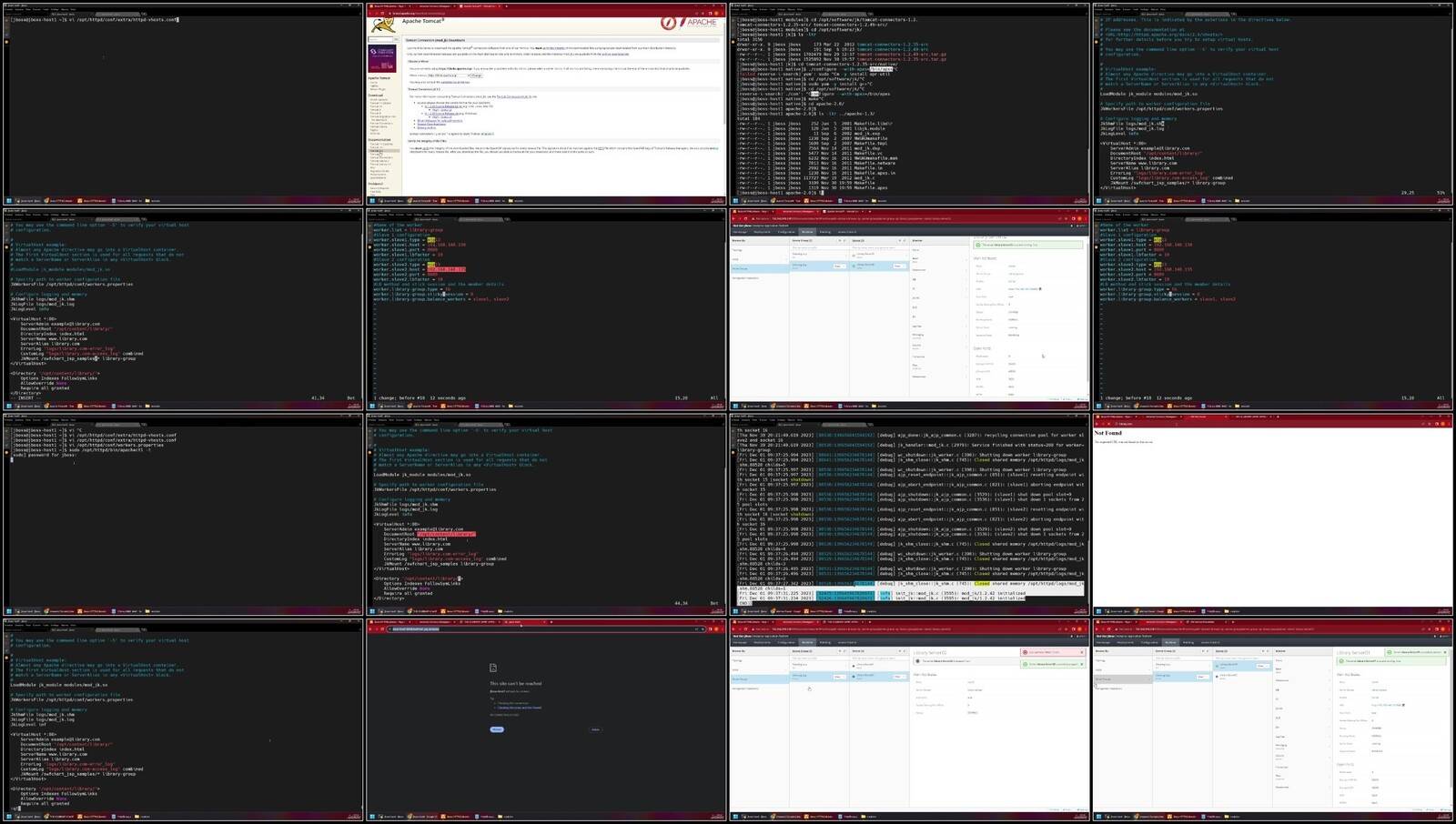The height and width of the screenshot is (824, 1456).
Task: Open the mirror selection dropdown on the Tomcat page
Action: coord(448,75)
